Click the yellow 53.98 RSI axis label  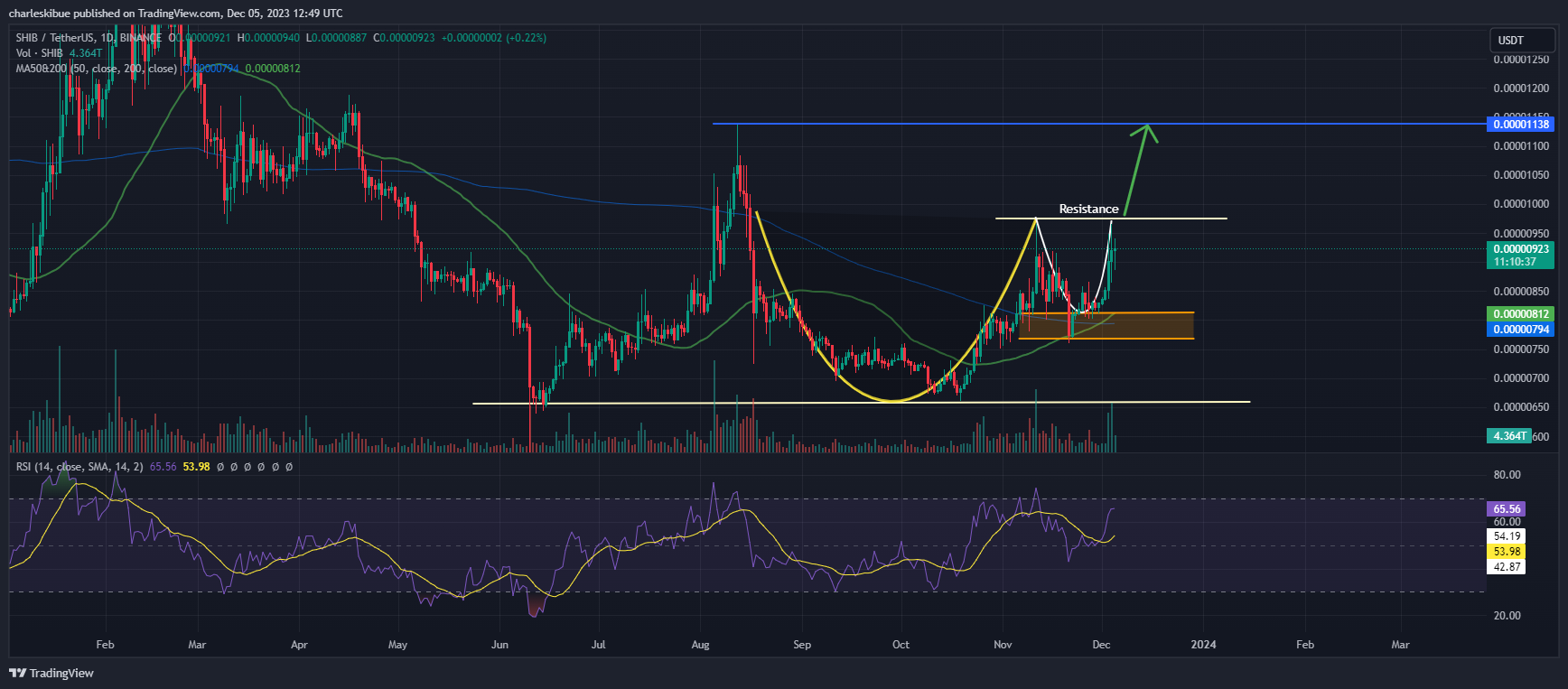pyautogui.click(x=1507, y=552)
